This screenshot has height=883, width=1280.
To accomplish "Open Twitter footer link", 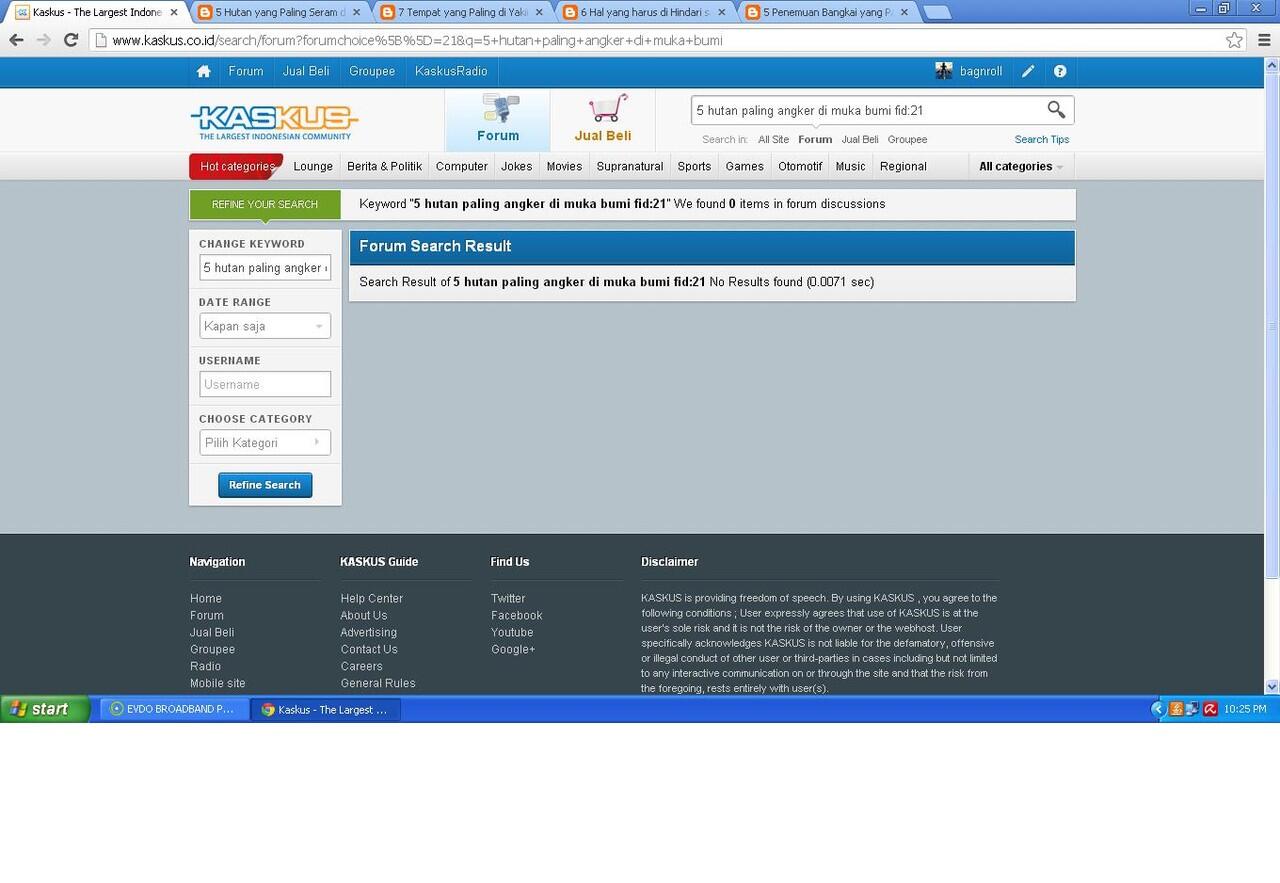I will (508, 599).
